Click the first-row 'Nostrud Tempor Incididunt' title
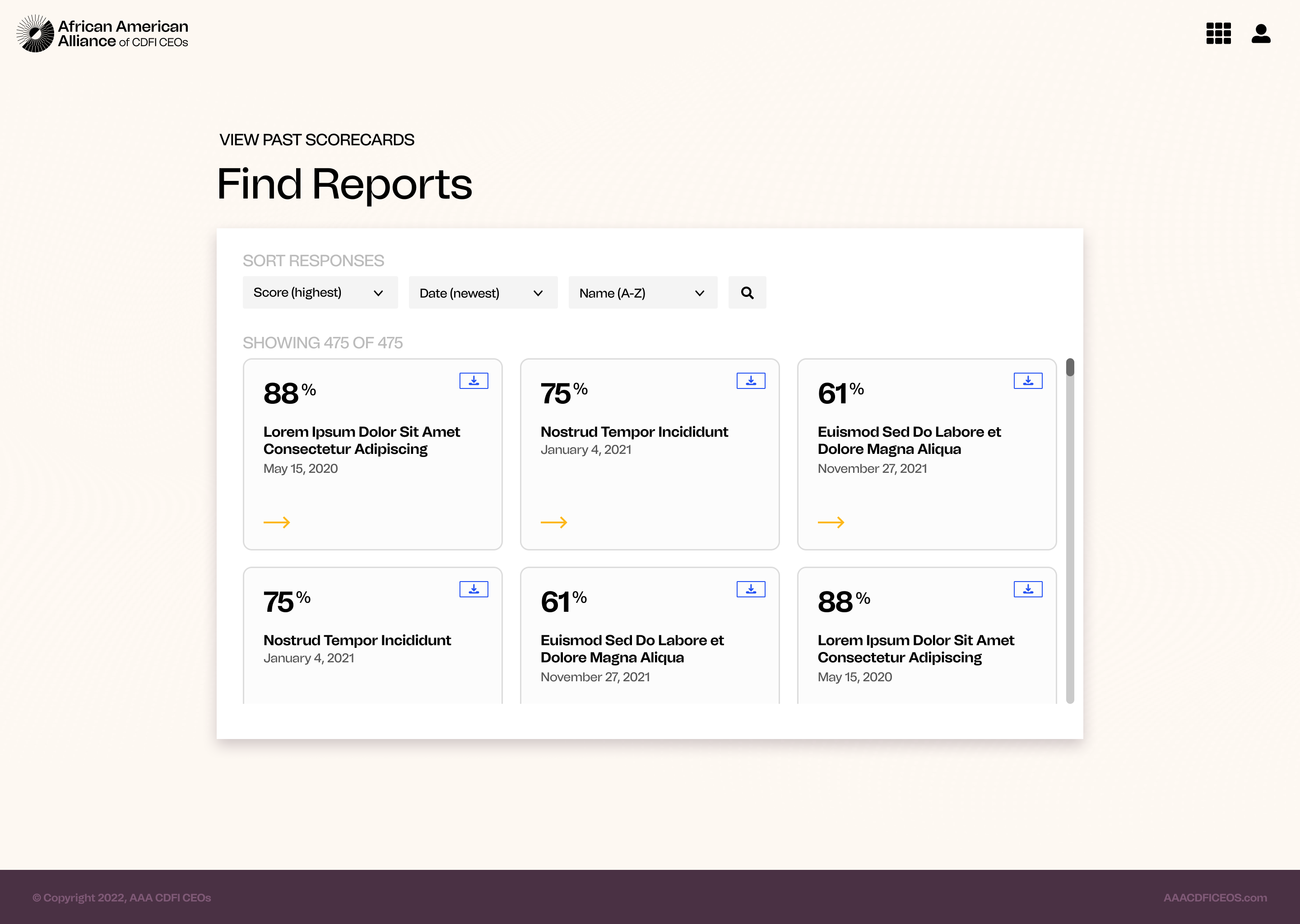 click(634, 432)
